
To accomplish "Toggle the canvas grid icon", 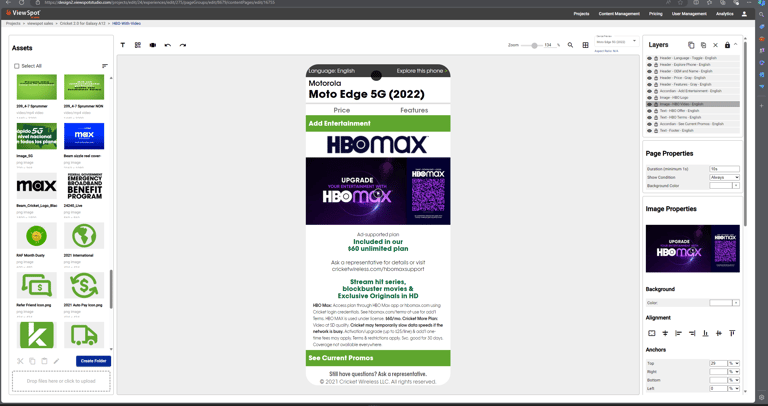I will [x=585, y=45].
